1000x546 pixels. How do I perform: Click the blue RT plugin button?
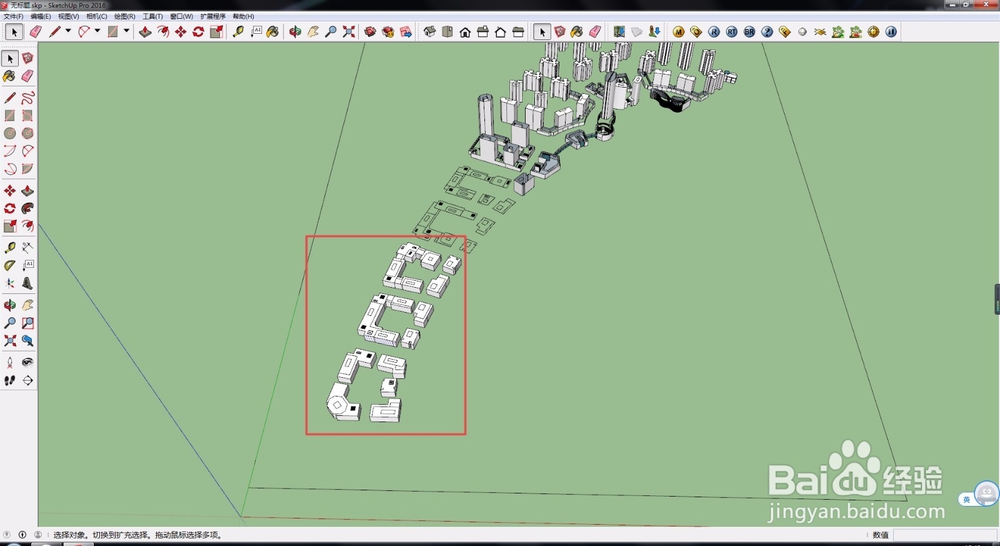point(732,31)
